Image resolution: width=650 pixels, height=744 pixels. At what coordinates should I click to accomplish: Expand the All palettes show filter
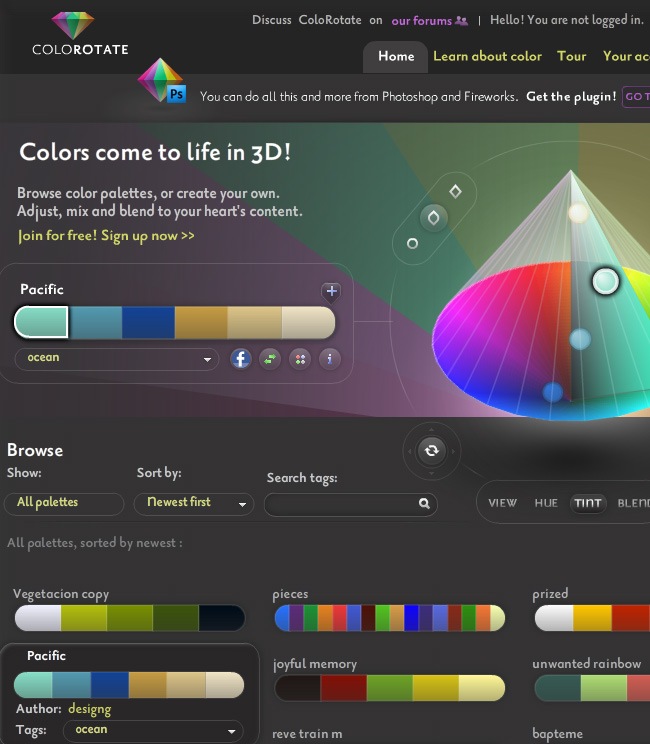click(x=64, y=503)
